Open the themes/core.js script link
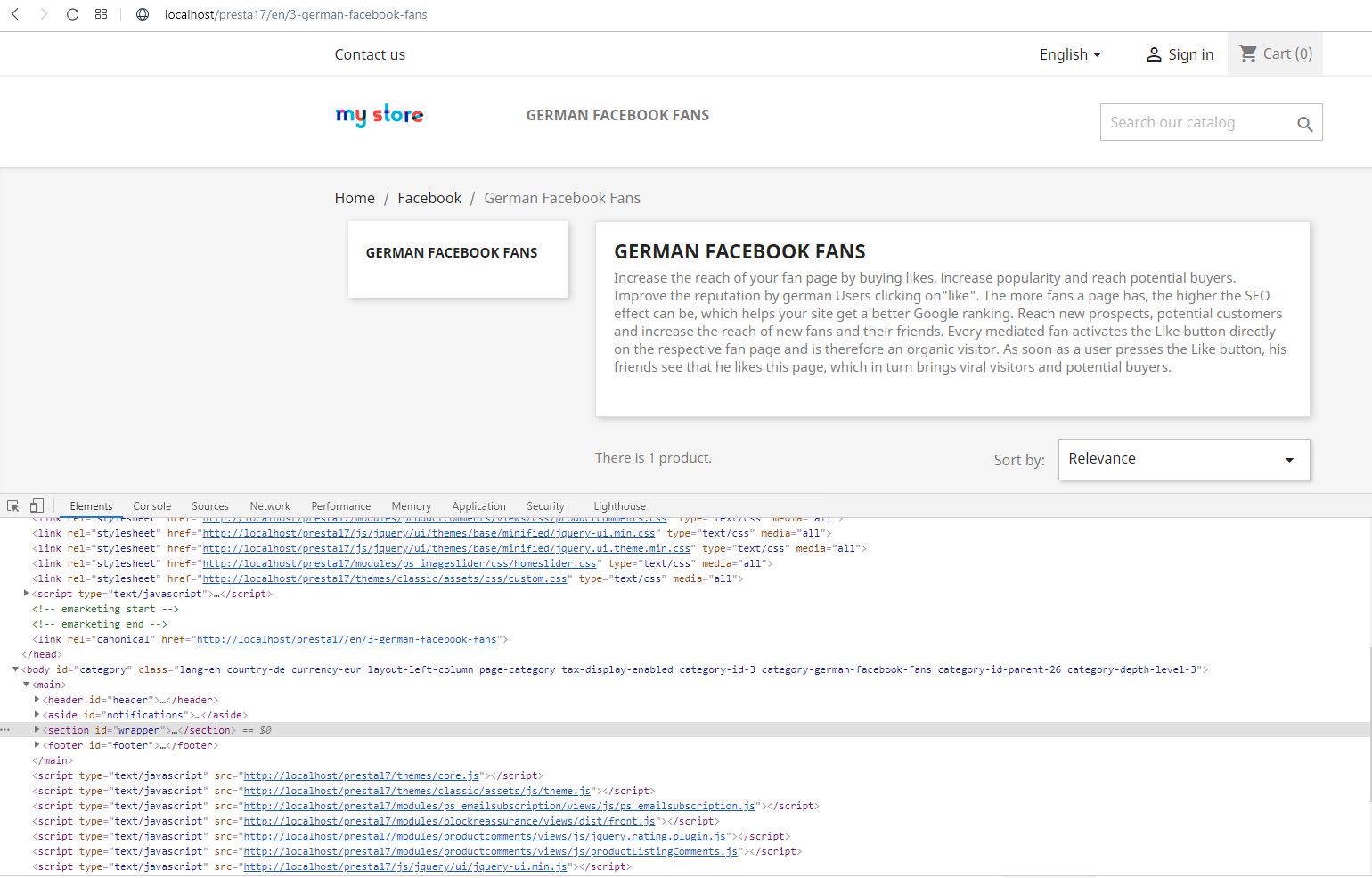 click(x=362, y=775)
